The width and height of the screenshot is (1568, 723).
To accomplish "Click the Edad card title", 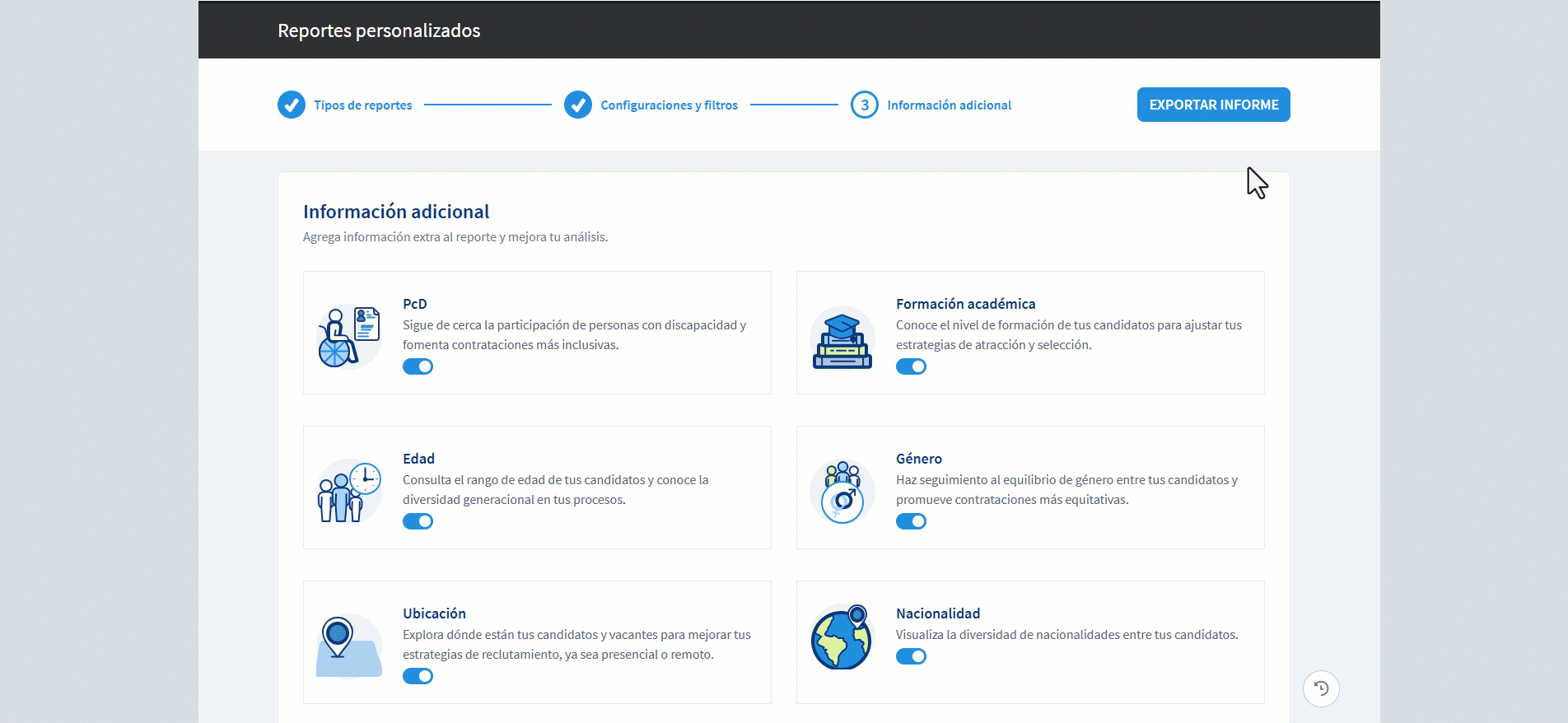I will (418, 459).
